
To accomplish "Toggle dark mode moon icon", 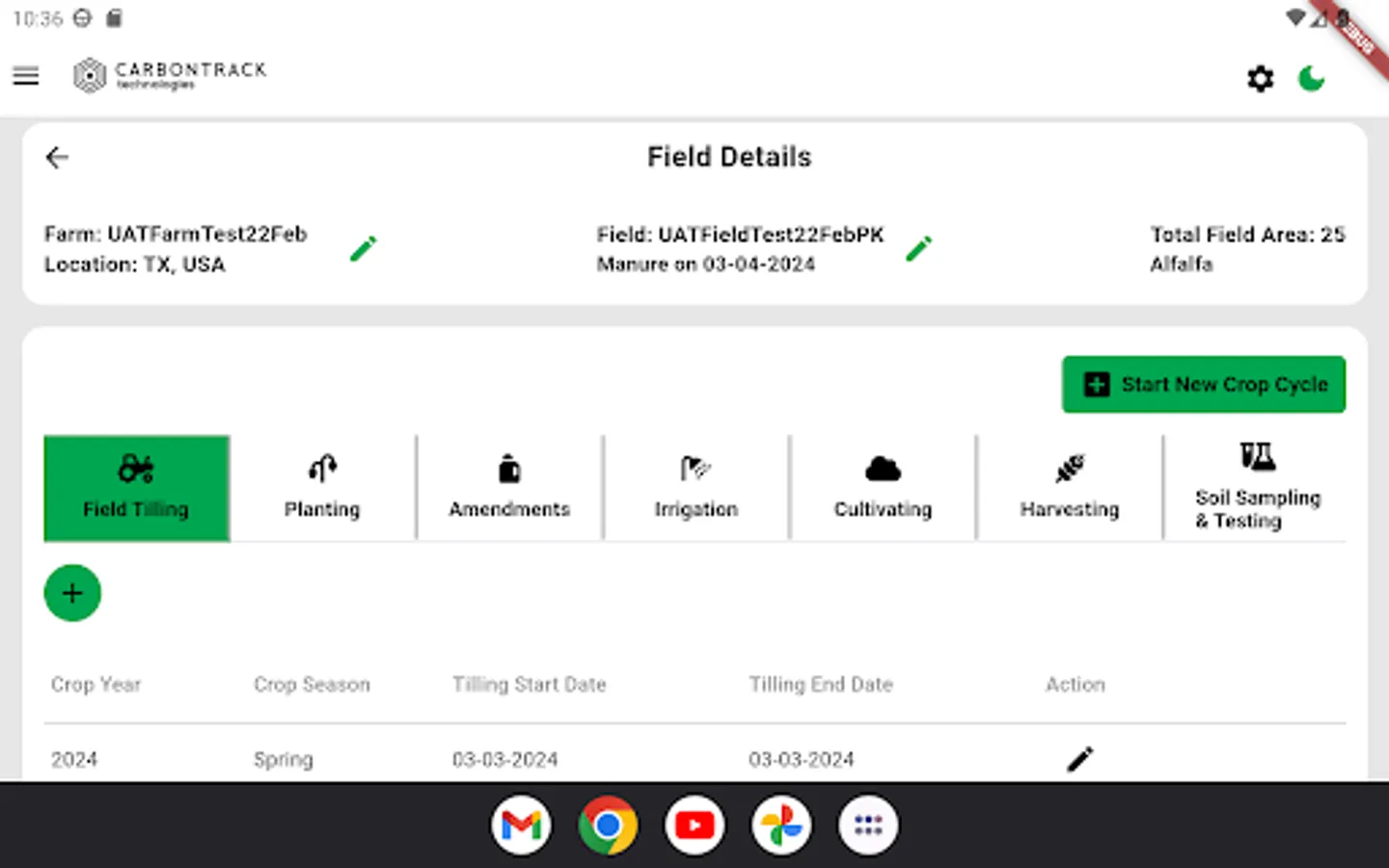I will pos(1311,78).
